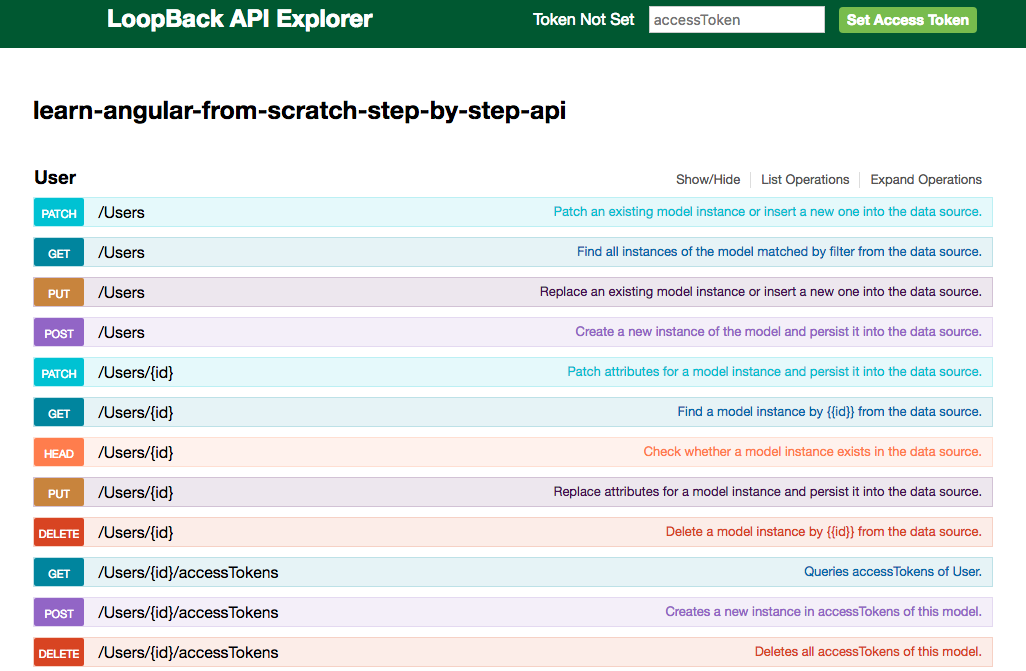
Task: Click 'Replace attributes for a model instance' description
Action: pos(768,491)
